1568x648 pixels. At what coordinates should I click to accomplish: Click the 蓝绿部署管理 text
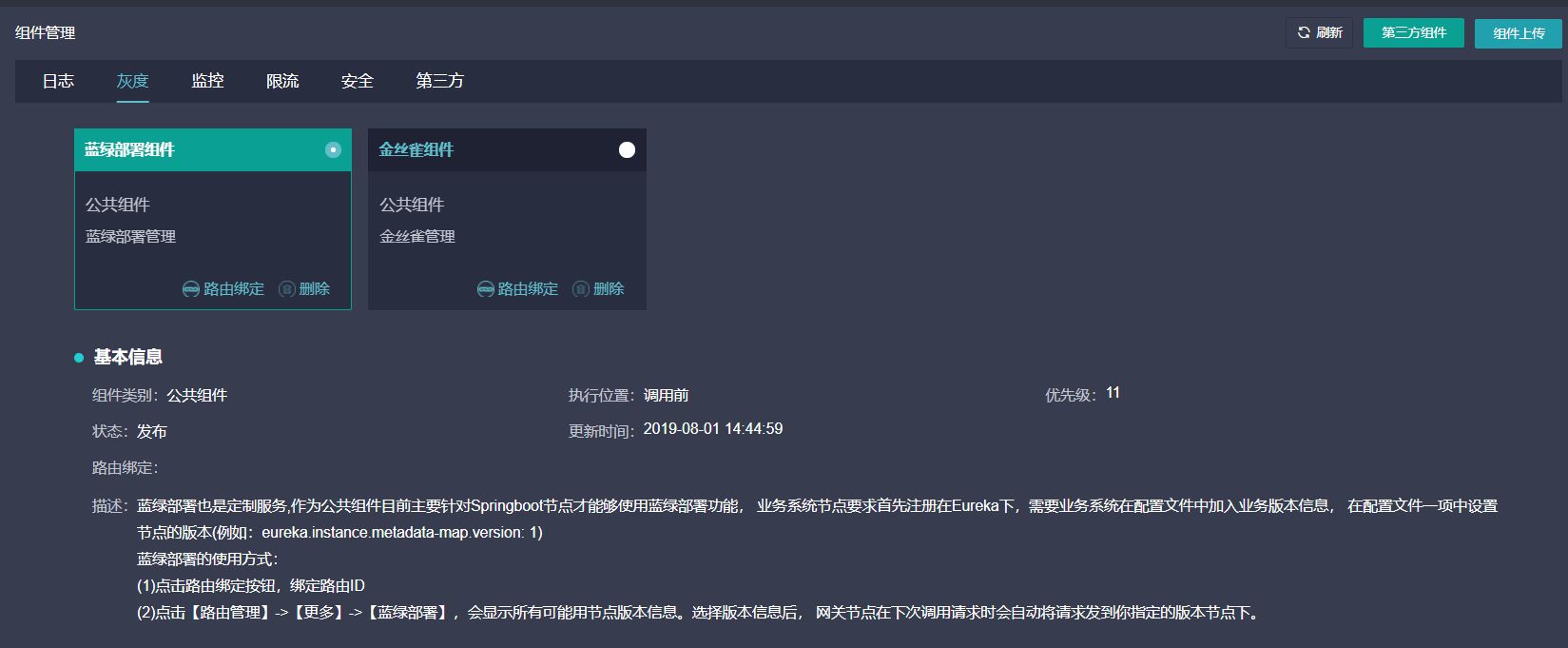click(x=131, y=236)
